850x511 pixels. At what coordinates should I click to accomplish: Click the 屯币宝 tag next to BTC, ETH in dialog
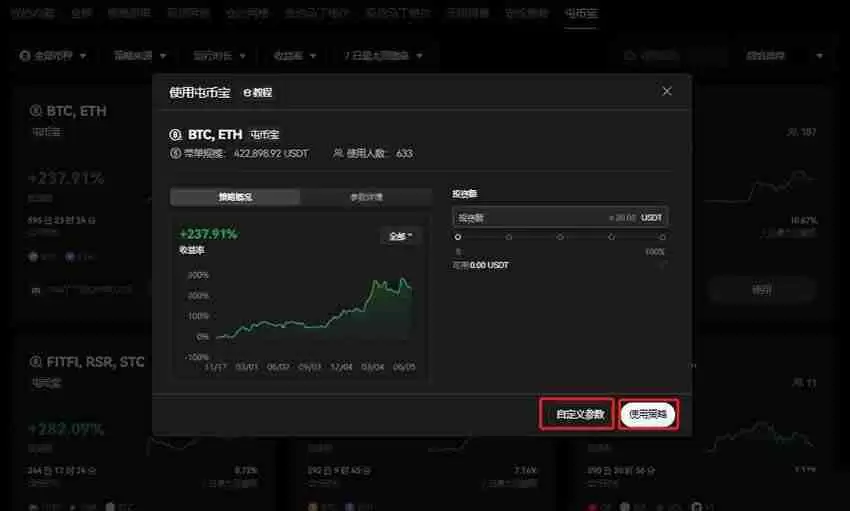point(264,134)
